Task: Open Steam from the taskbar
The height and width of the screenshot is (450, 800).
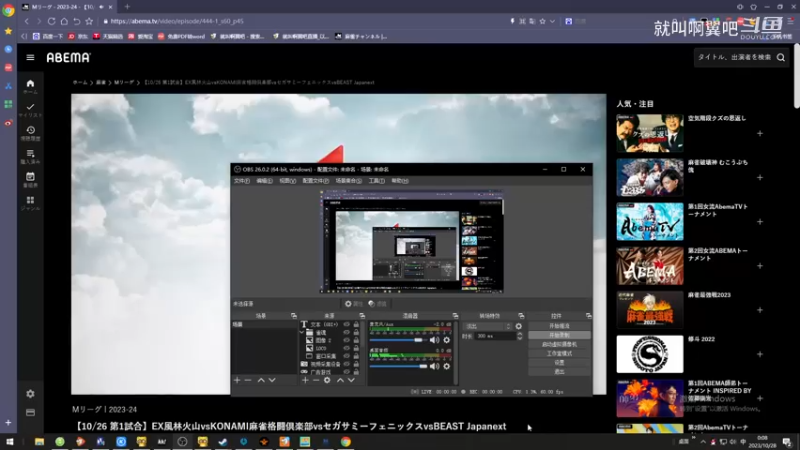Action: tap(223, 441)
